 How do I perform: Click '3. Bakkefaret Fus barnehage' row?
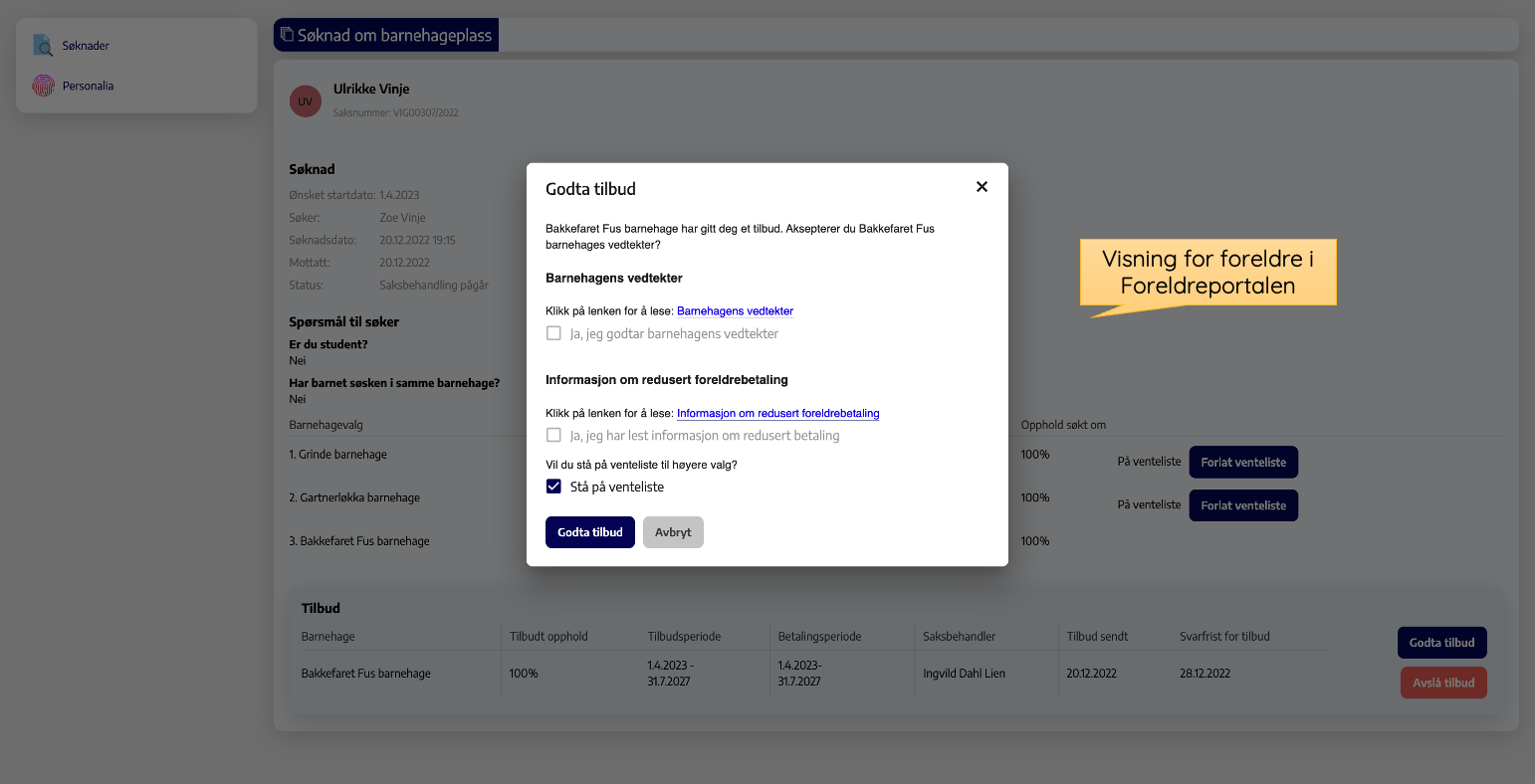[x=359, y=541]
